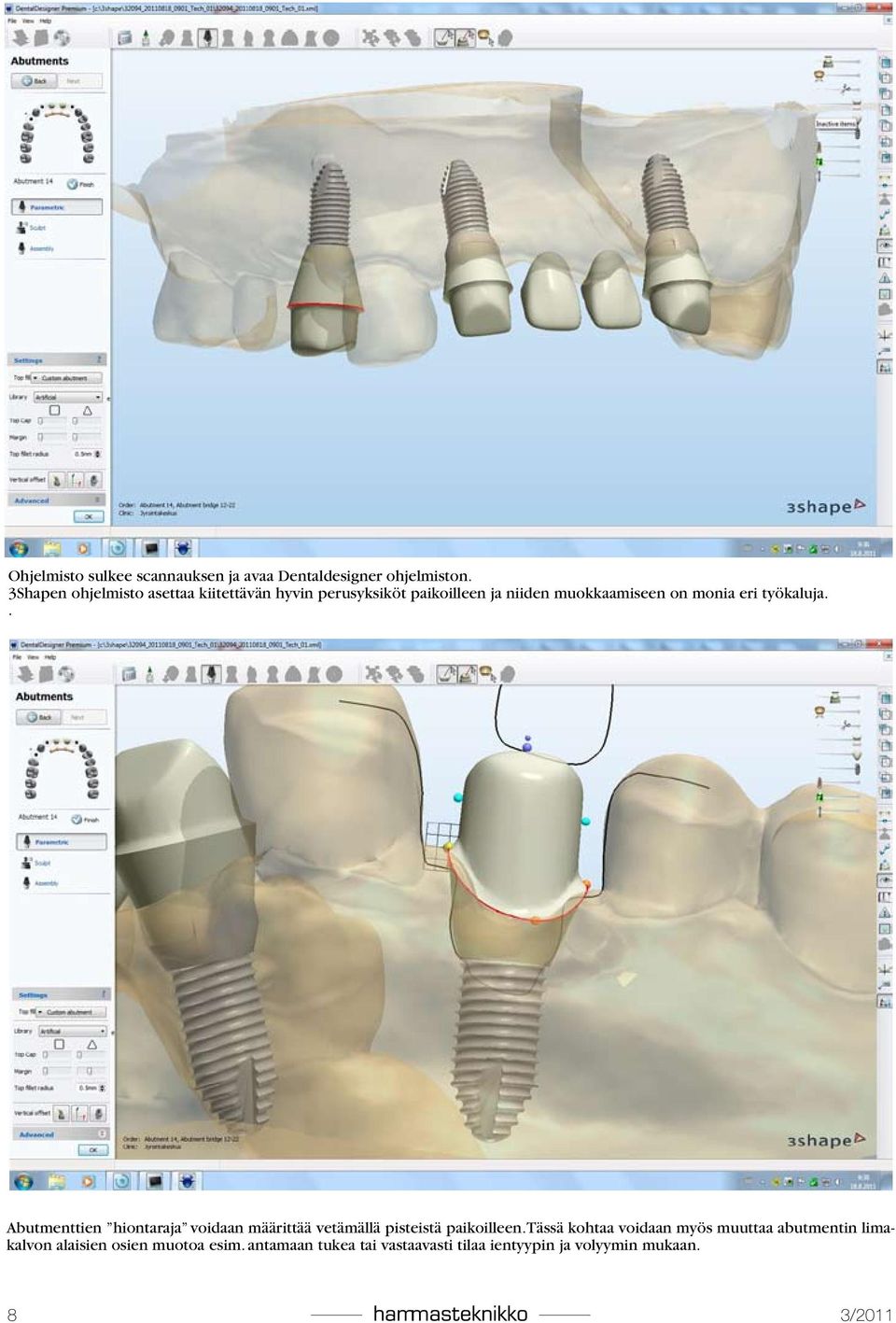Image resolution: width=896 pixels, height=1323 pixels.
Task: Toggle the eye visibility icon, upper right sidebar
Action: coord(884,246)
